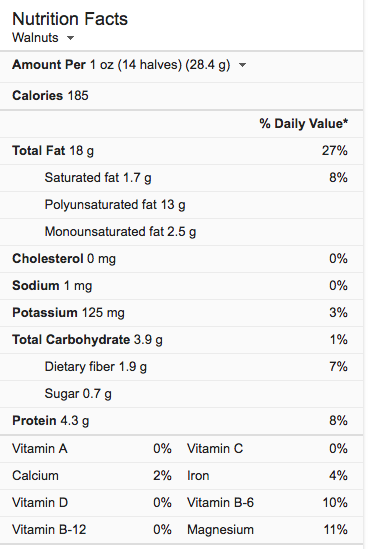Viewport: 368px width, 549px height.
Task: Open the Walnuts food selector dropdown arrow
Action: click(70, 38)
